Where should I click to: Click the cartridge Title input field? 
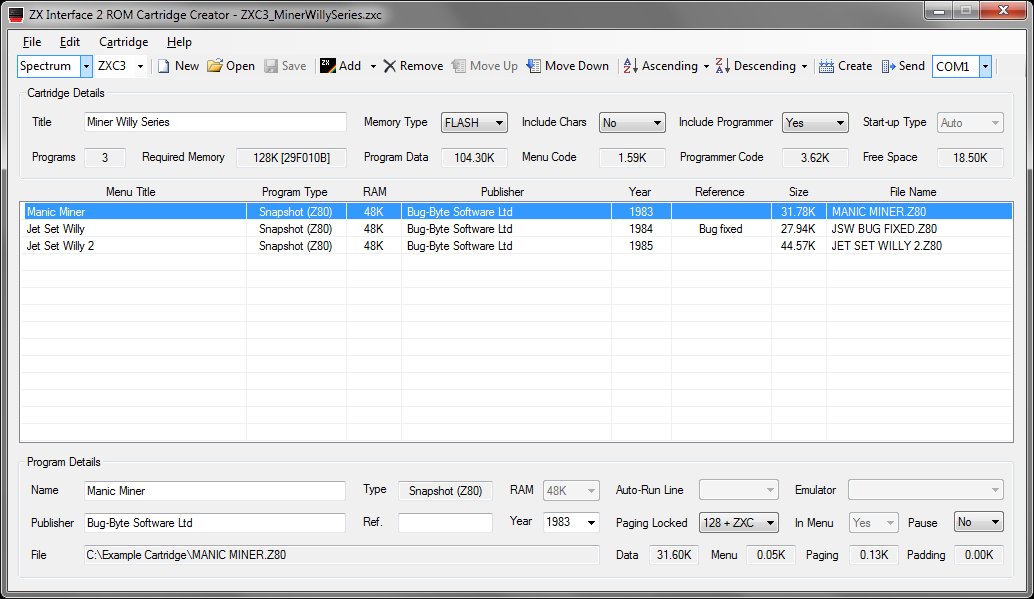(x=215, y=122)
